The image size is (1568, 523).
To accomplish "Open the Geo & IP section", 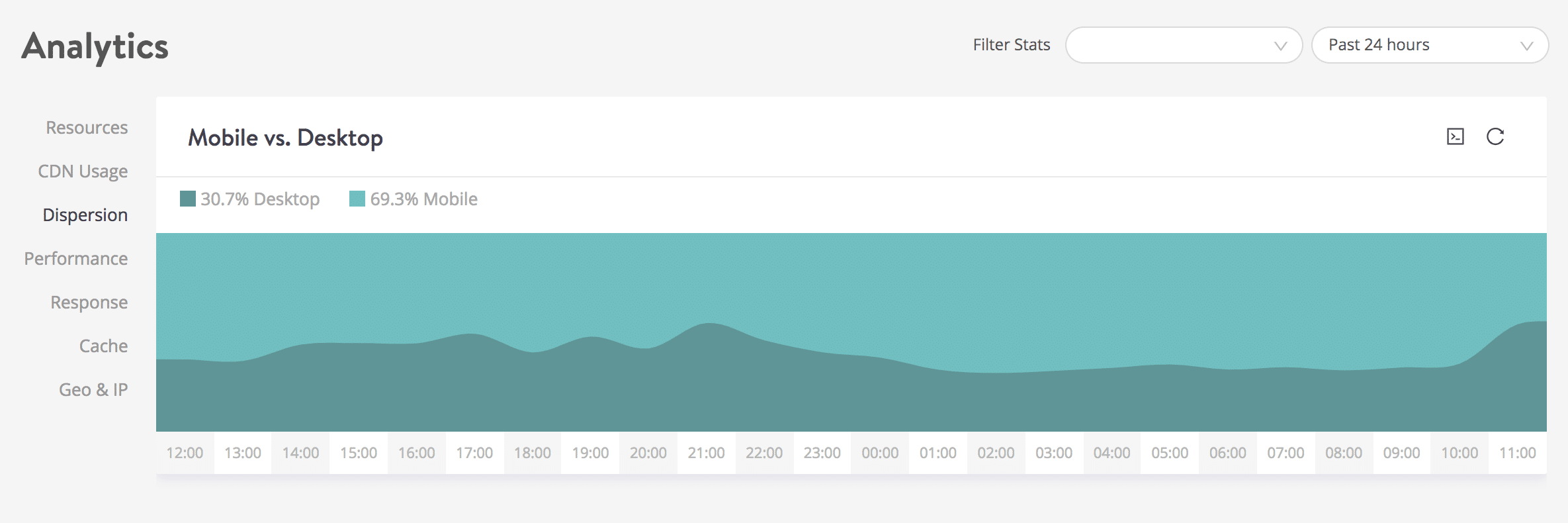I will click(x=93, y=389).
